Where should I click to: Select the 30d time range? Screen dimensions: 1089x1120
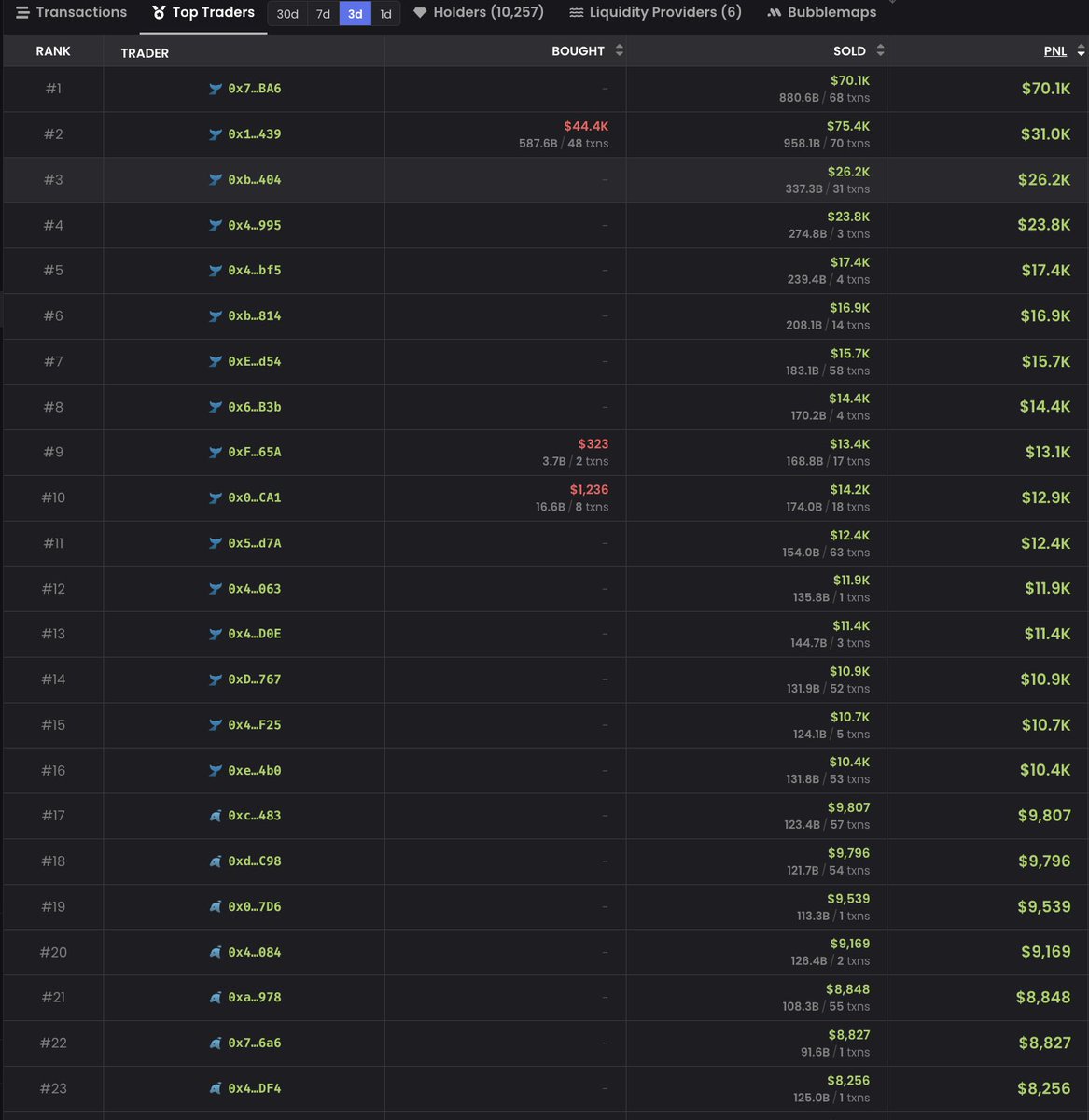(x=287, y=14)
